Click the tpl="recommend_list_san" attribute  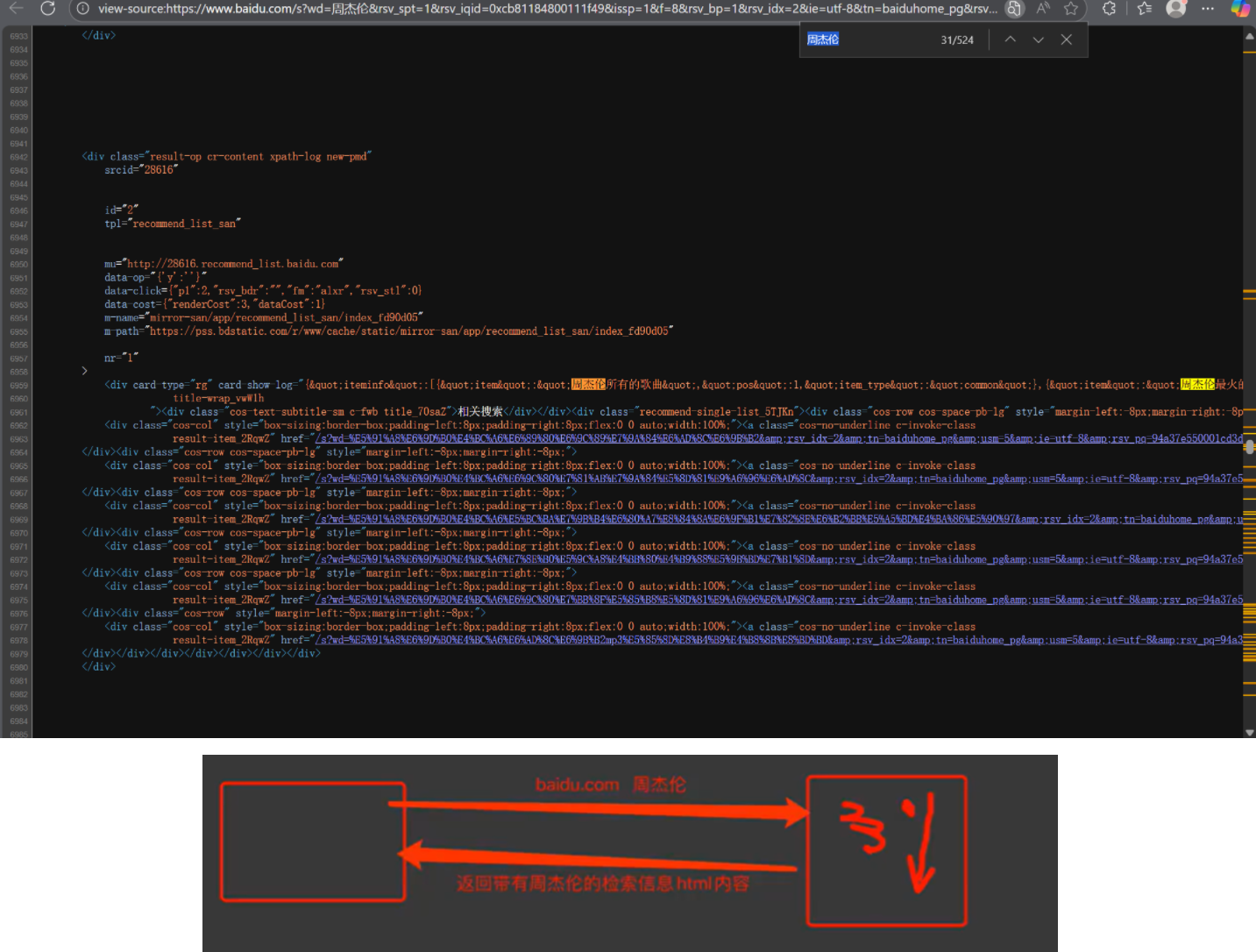[x=173, y=224]
